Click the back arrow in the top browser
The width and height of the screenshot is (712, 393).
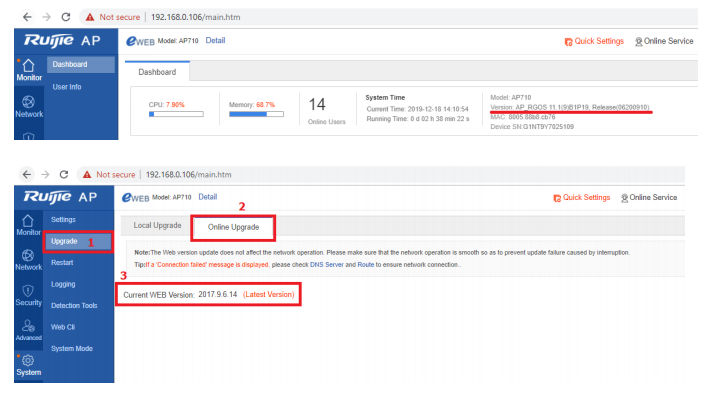pyautogui.click(x=27, y=17)
